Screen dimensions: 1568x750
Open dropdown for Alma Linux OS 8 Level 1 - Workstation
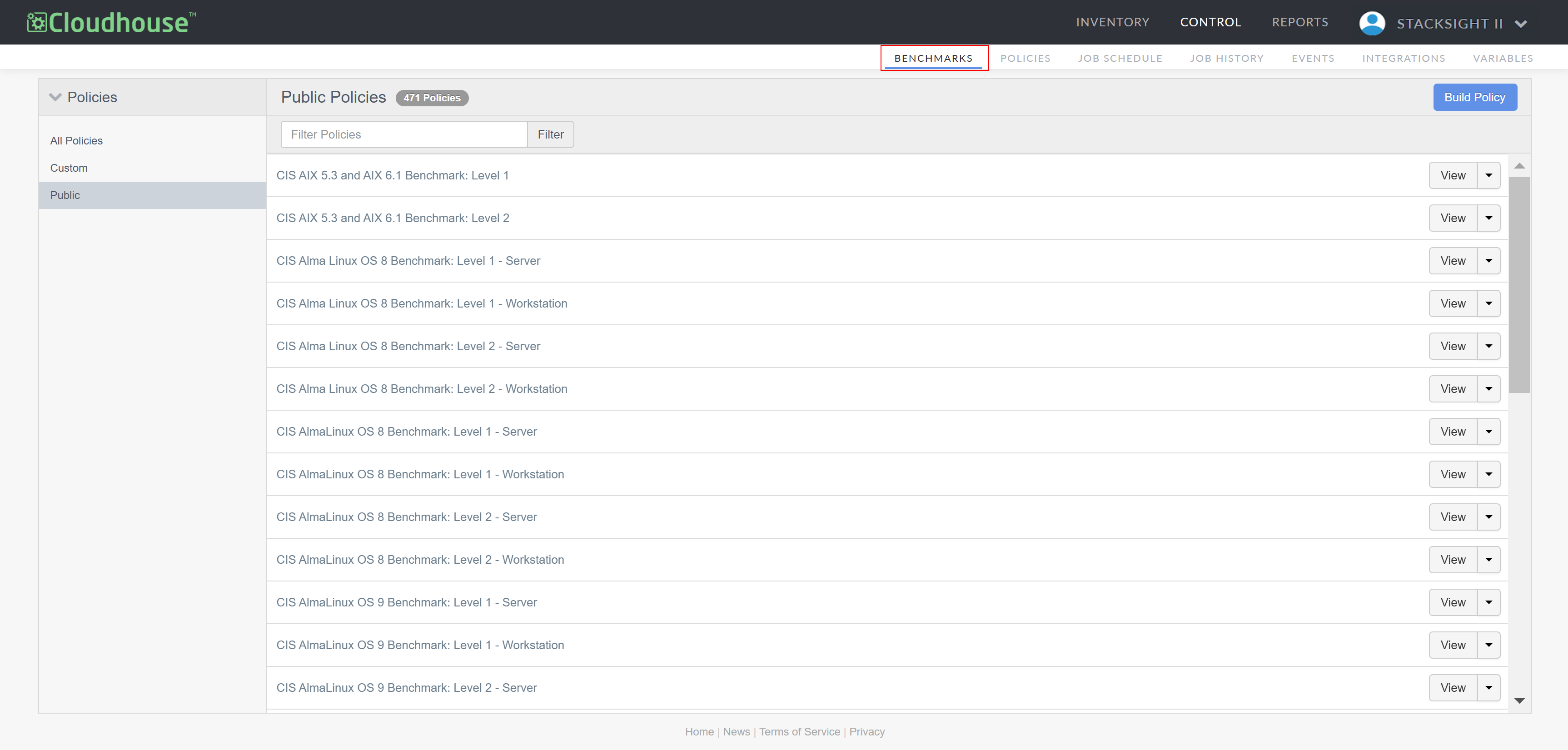[x=1489, y=303]
